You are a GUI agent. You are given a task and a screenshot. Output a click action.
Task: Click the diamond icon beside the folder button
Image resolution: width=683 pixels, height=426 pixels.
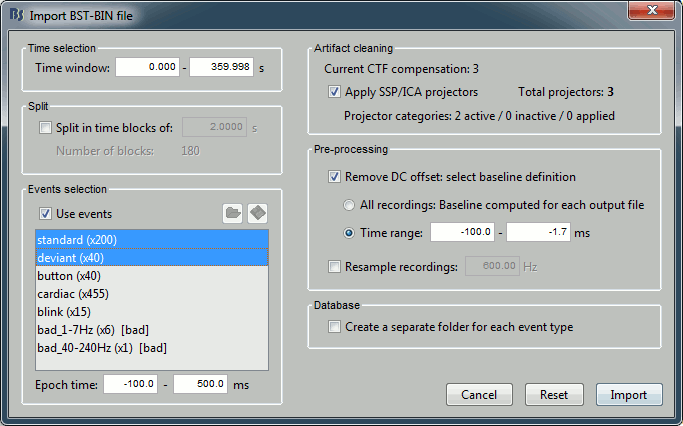258,214
